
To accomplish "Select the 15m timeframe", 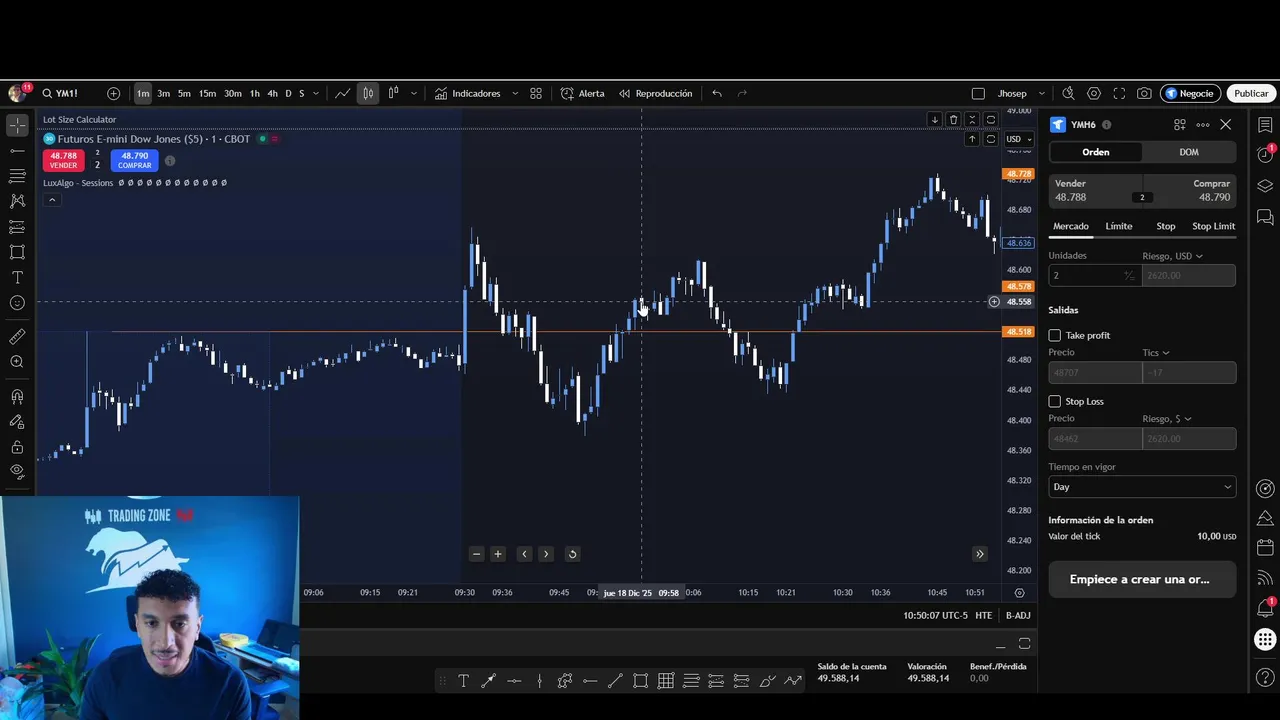I will [x=207, y=93].
